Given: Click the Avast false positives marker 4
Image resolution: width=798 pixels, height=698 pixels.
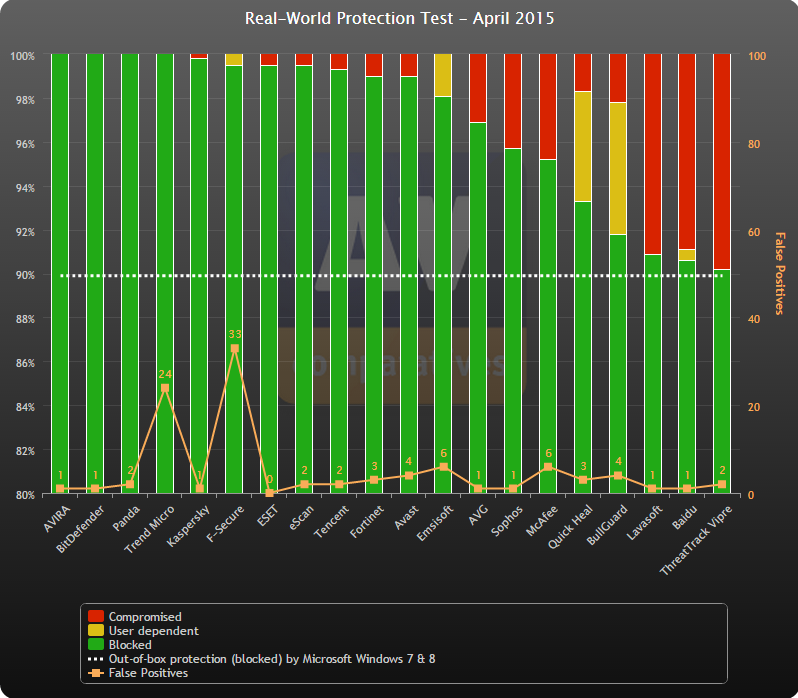Looking at the screenshot, I should click(409, 476).
